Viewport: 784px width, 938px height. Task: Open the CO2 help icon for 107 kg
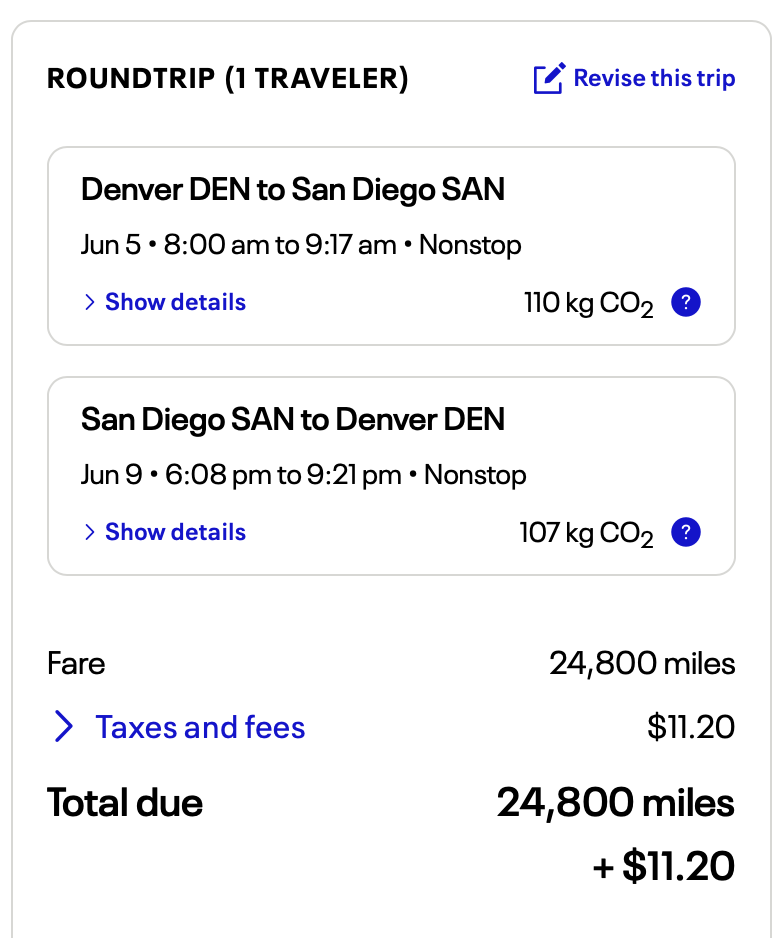click(685, 532)
